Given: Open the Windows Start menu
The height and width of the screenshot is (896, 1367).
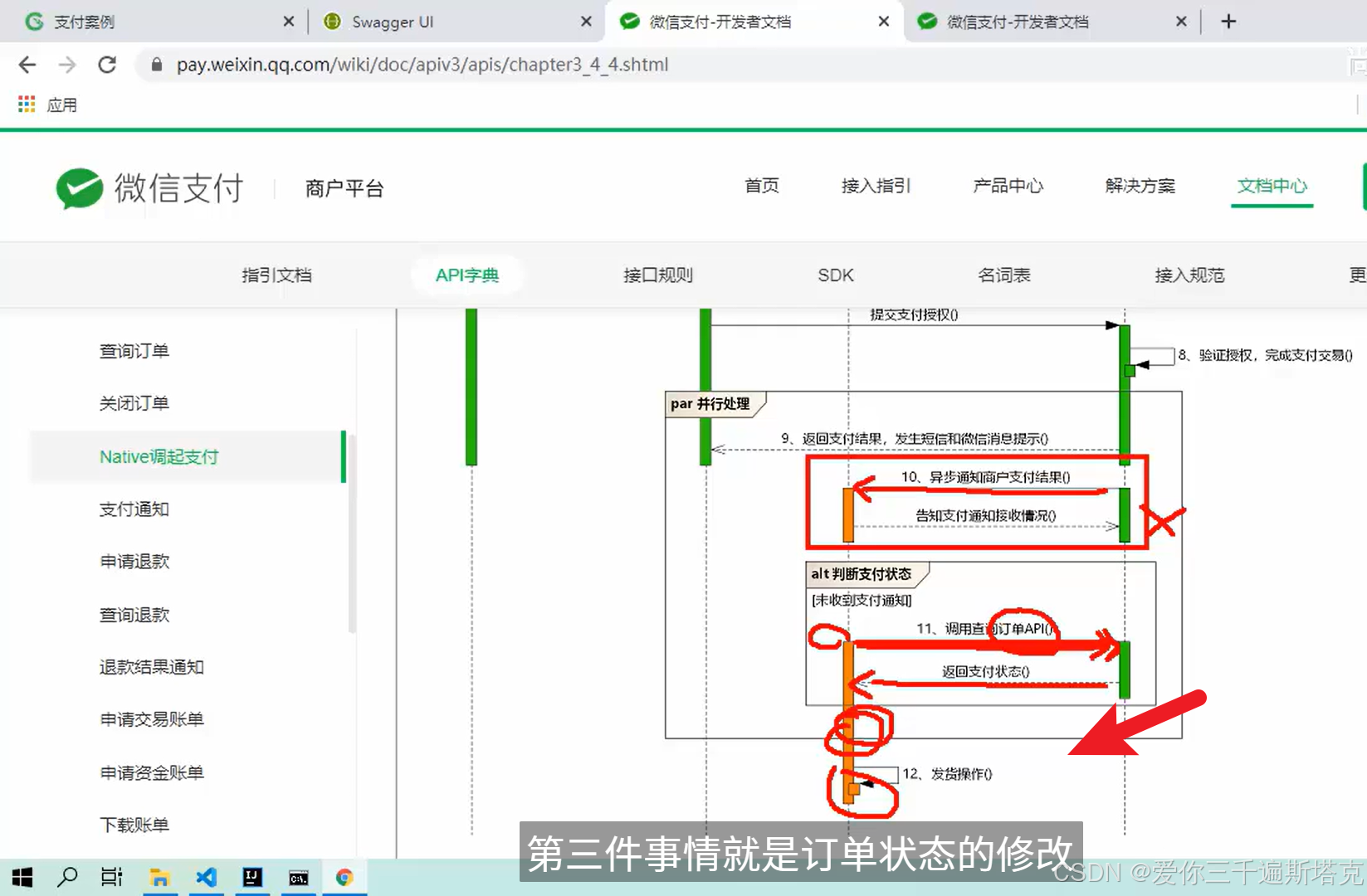Looking at the screenshot, I should pos(22,877).
